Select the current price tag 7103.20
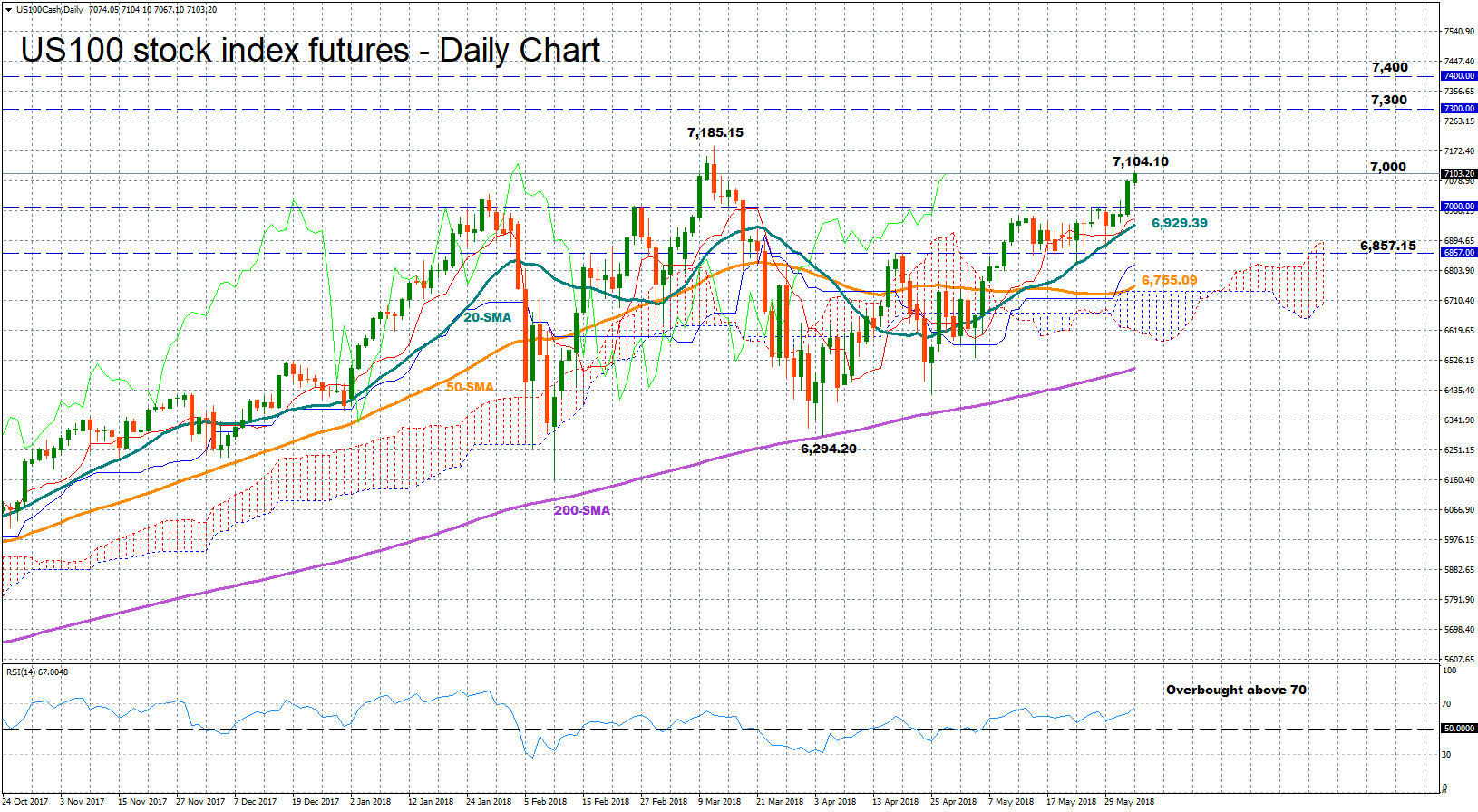Viewport: 1478px width, 812px height. pyautogui.click(x=1459, y=173)
